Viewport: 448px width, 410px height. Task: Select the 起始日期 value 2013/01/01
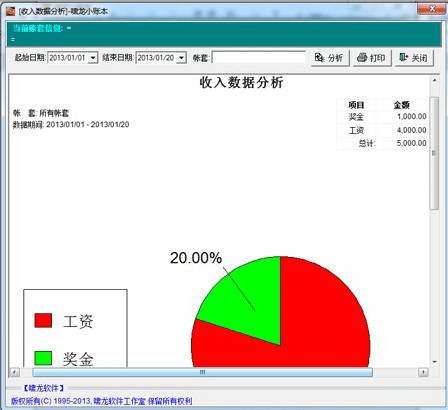point(68,58)
